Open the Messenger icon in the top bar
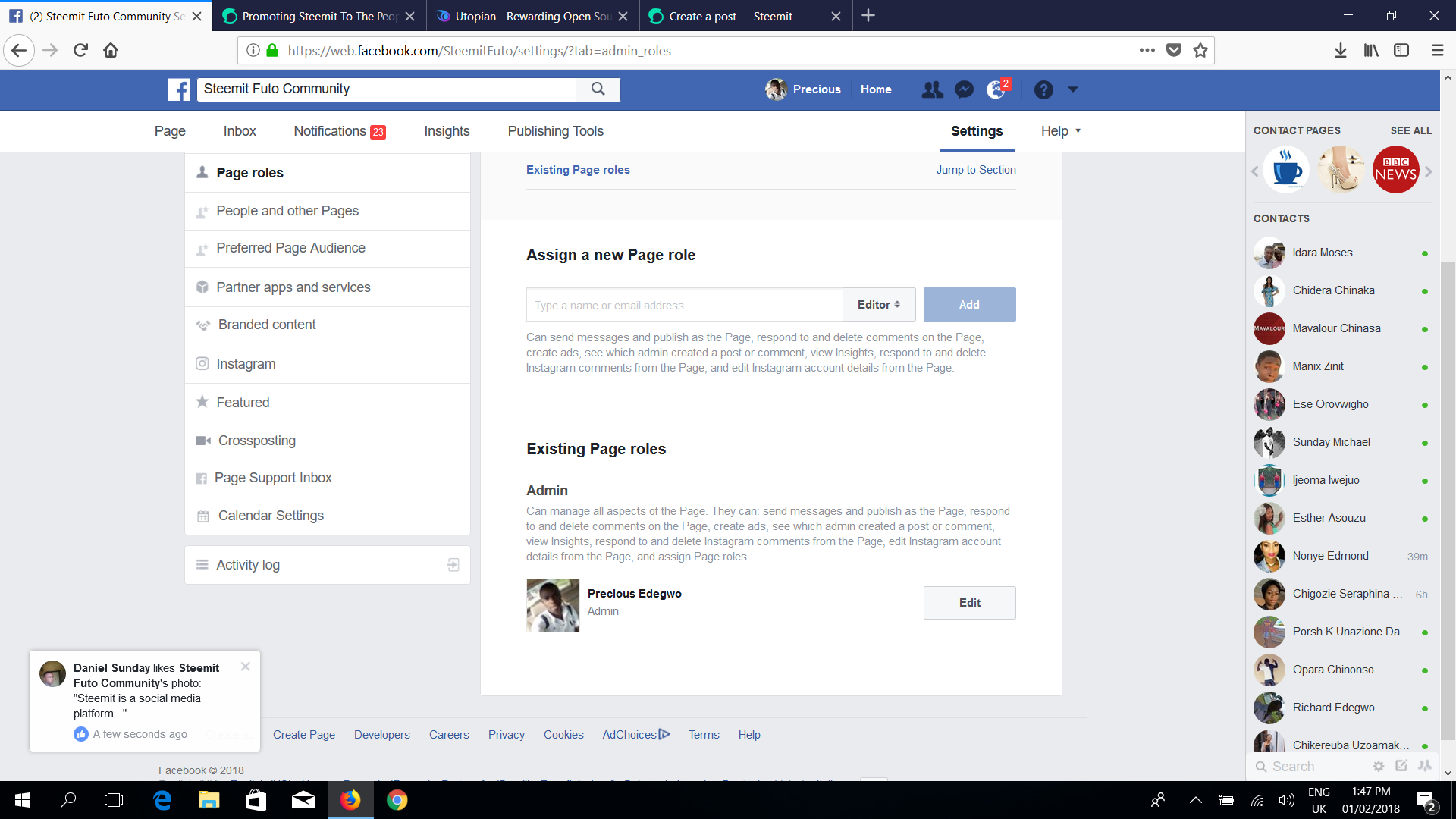The image size is (1456, 819). pos(963,89)
